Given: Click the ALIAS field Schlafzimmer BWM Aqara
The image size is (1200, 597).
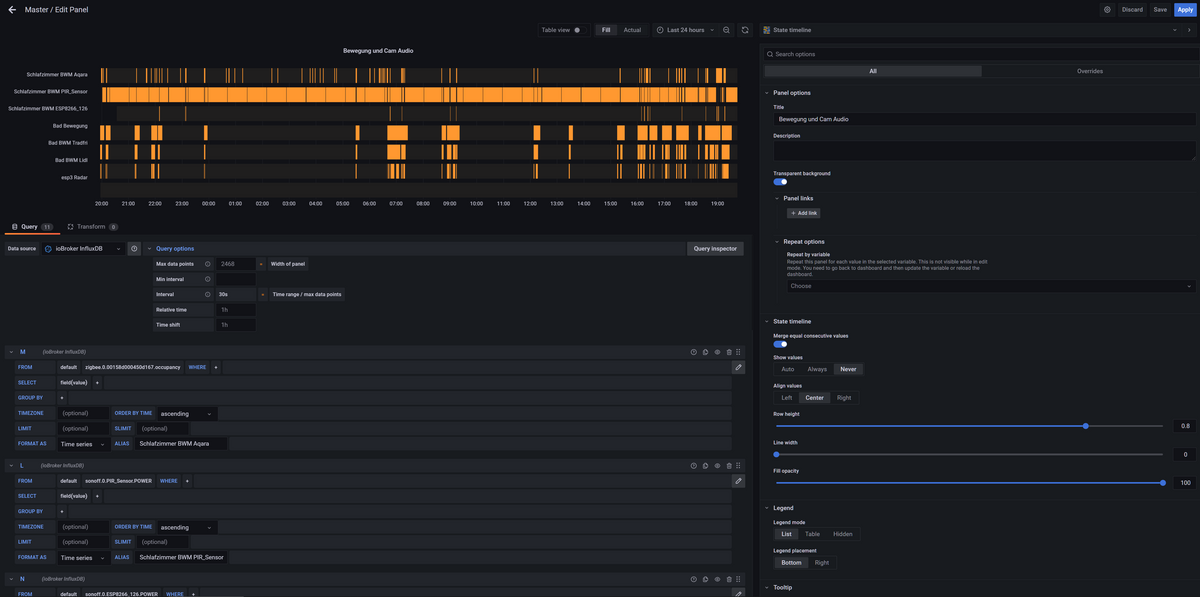Looking at the screenshot, I should click(181, 443).
